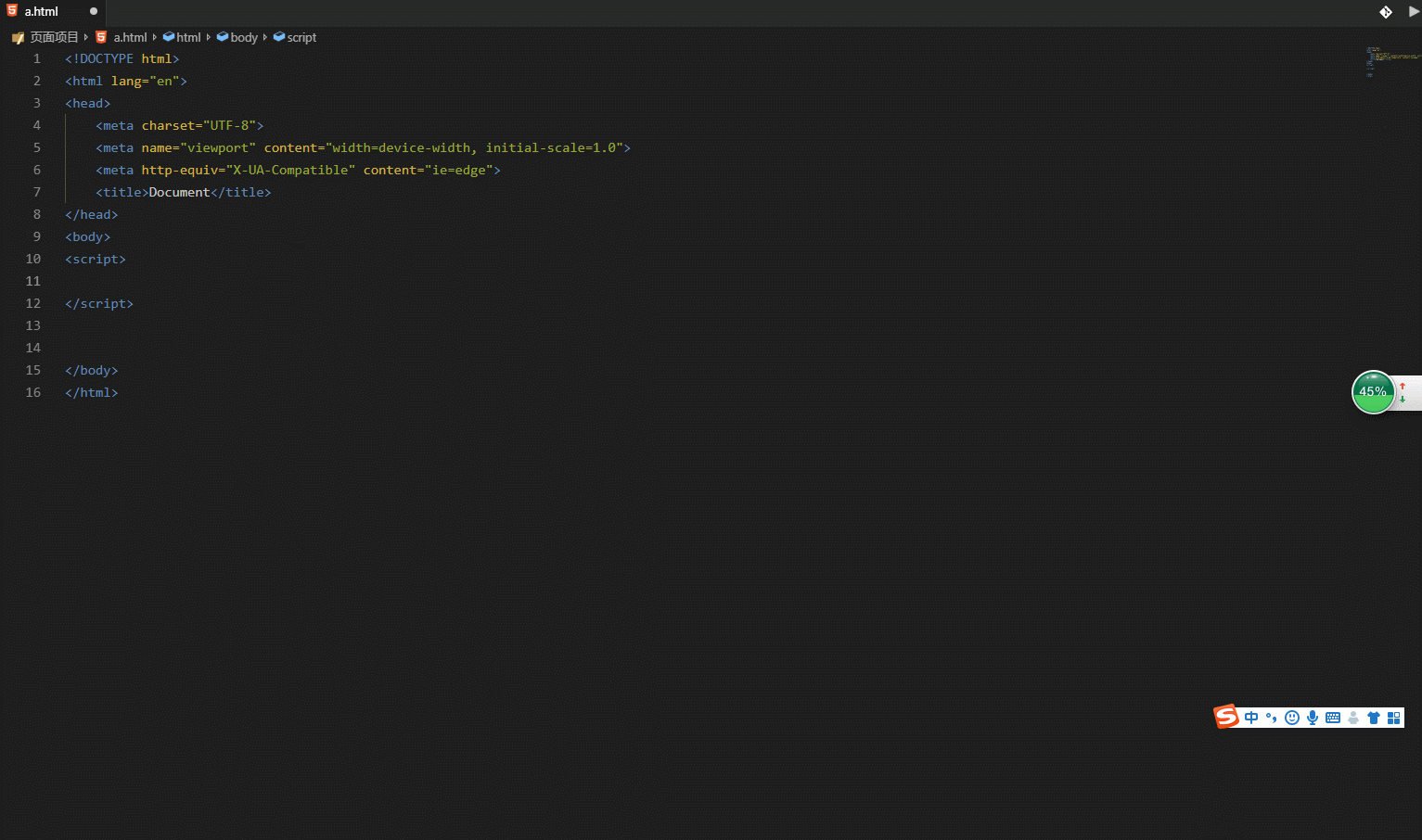This screenshot has width=1422, height=840.
Task: Expand the arrow after body breadcrumb
Action: point(264,37)
